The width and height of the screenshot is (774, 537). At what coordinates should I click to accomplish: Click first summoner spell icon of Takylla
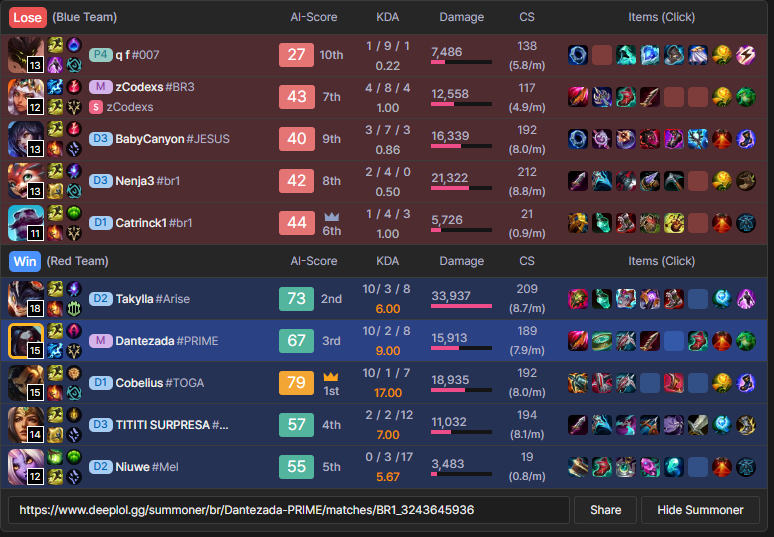(55, 289)
